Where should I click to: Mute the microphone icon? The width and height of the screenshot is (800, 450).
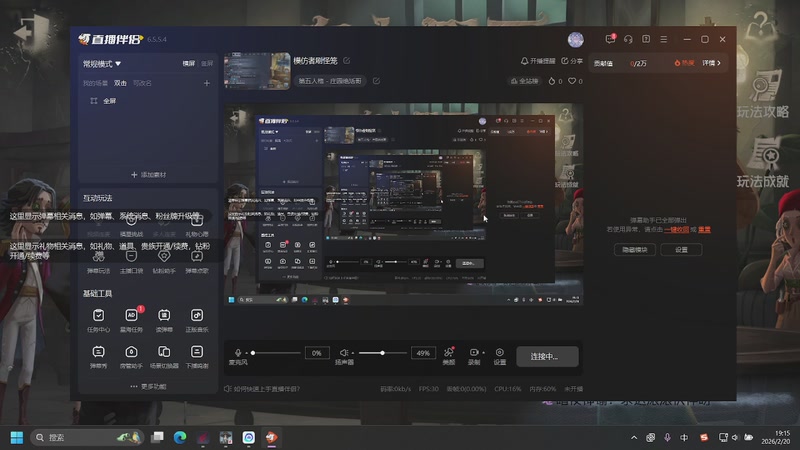[x=238, y=353]
